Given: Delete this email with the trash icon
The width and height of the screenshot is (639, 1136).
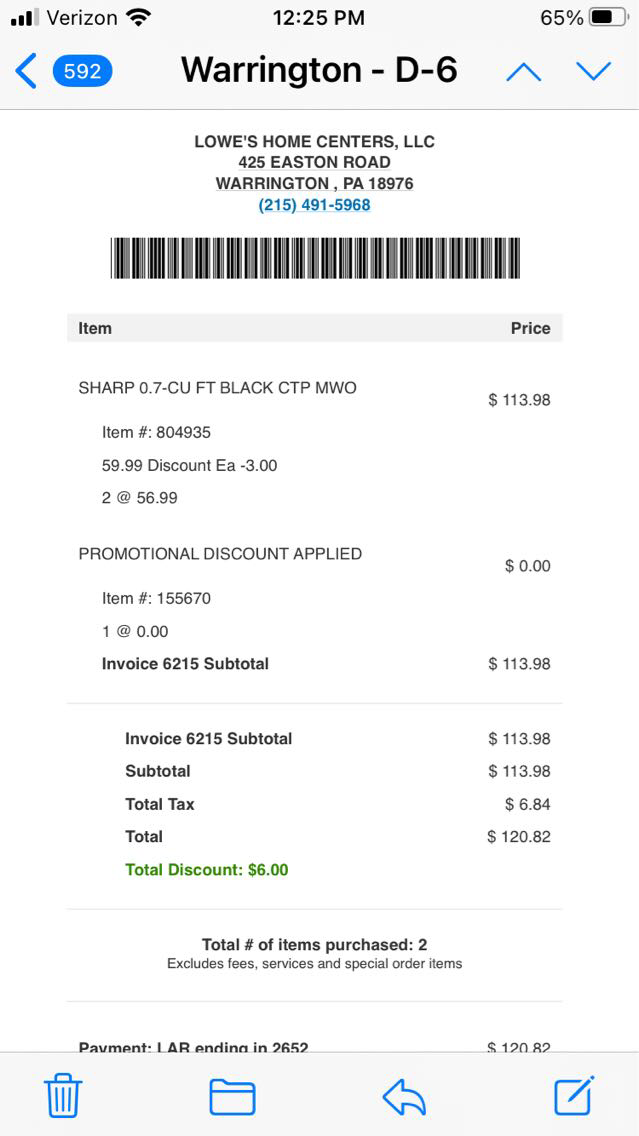Looking at the screenshot, I should pos(63,1096).
